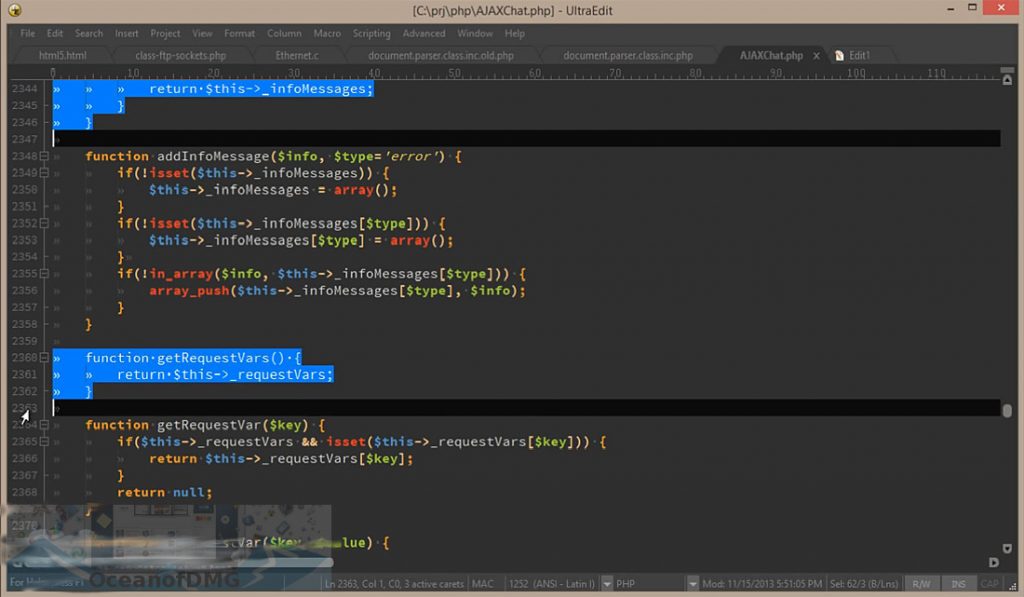Open the Insert menu

click(x=127, y=33)
